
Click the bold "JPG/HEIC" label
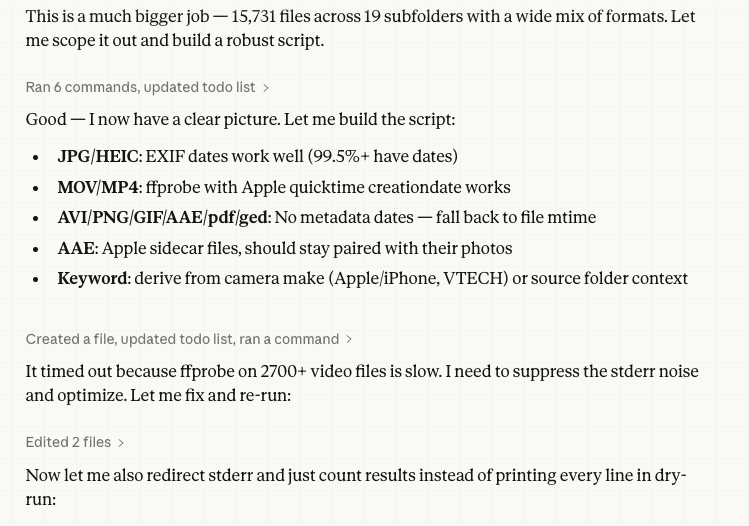(98, 157)
